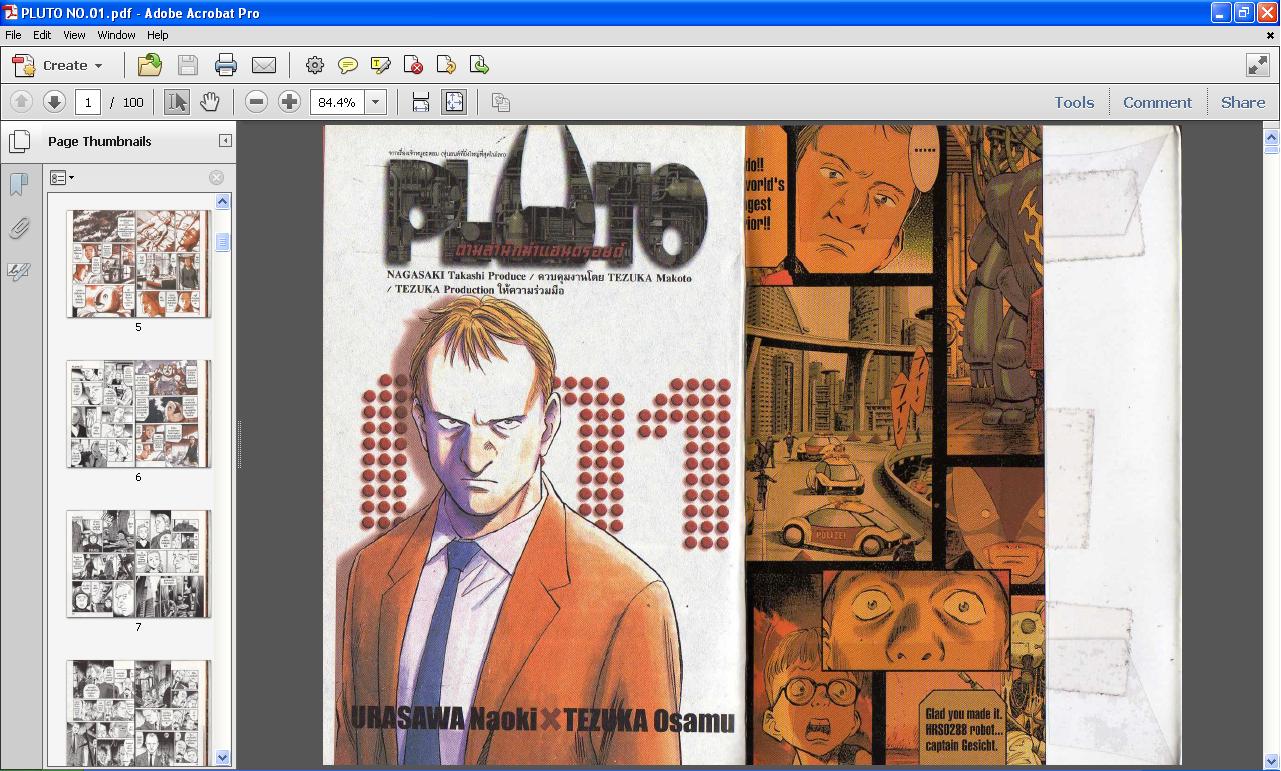Screen dimensions: 1281x771
Task: Open the settings gear icon
Action: [x=315, y=66]
